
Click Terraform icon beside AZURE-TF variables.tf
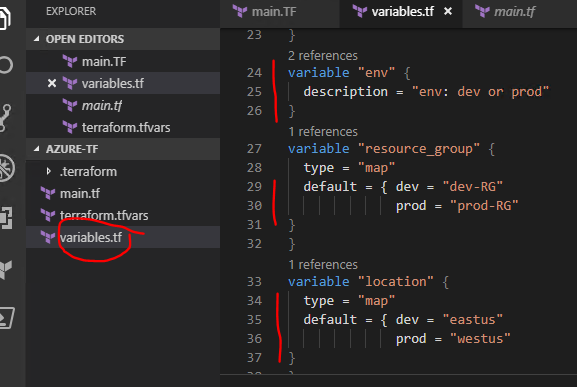click(x=48, y=237)
